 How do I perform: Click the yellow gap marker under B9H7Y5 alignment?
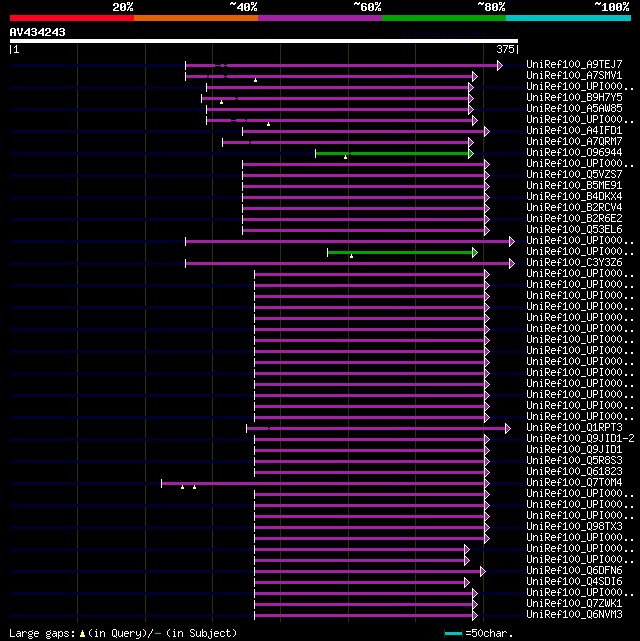pyautogui.click(x=222, y=102)
